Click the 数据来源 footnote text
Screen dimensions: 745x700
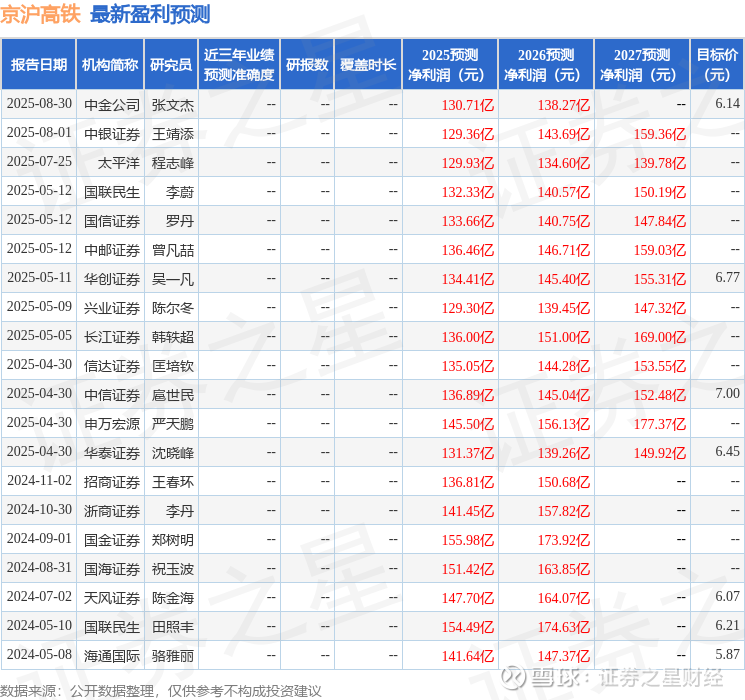161,691
